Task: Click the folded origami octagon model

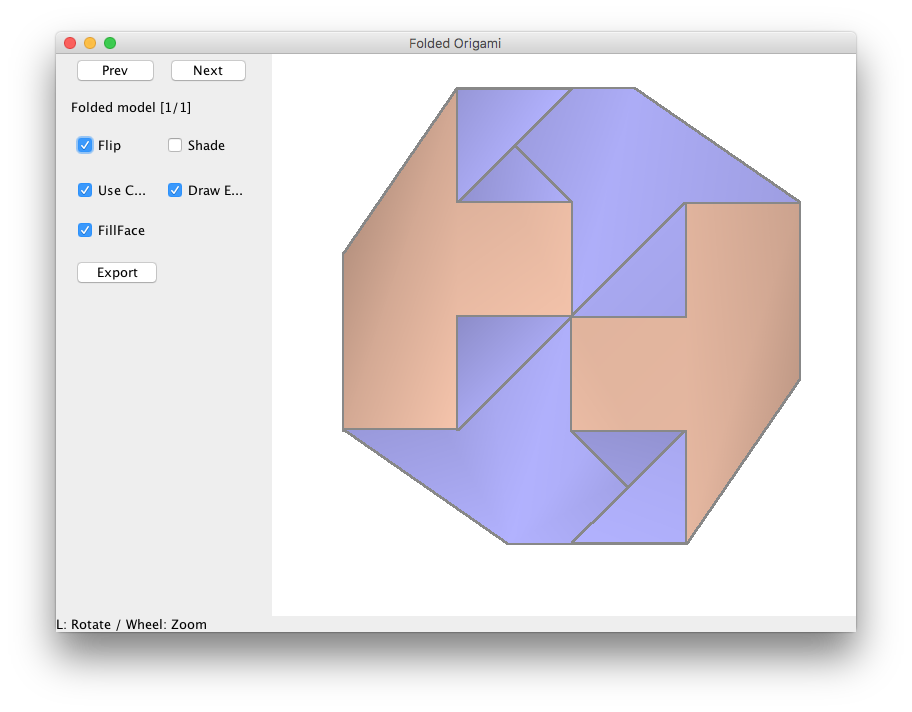Action: [572, 316]
